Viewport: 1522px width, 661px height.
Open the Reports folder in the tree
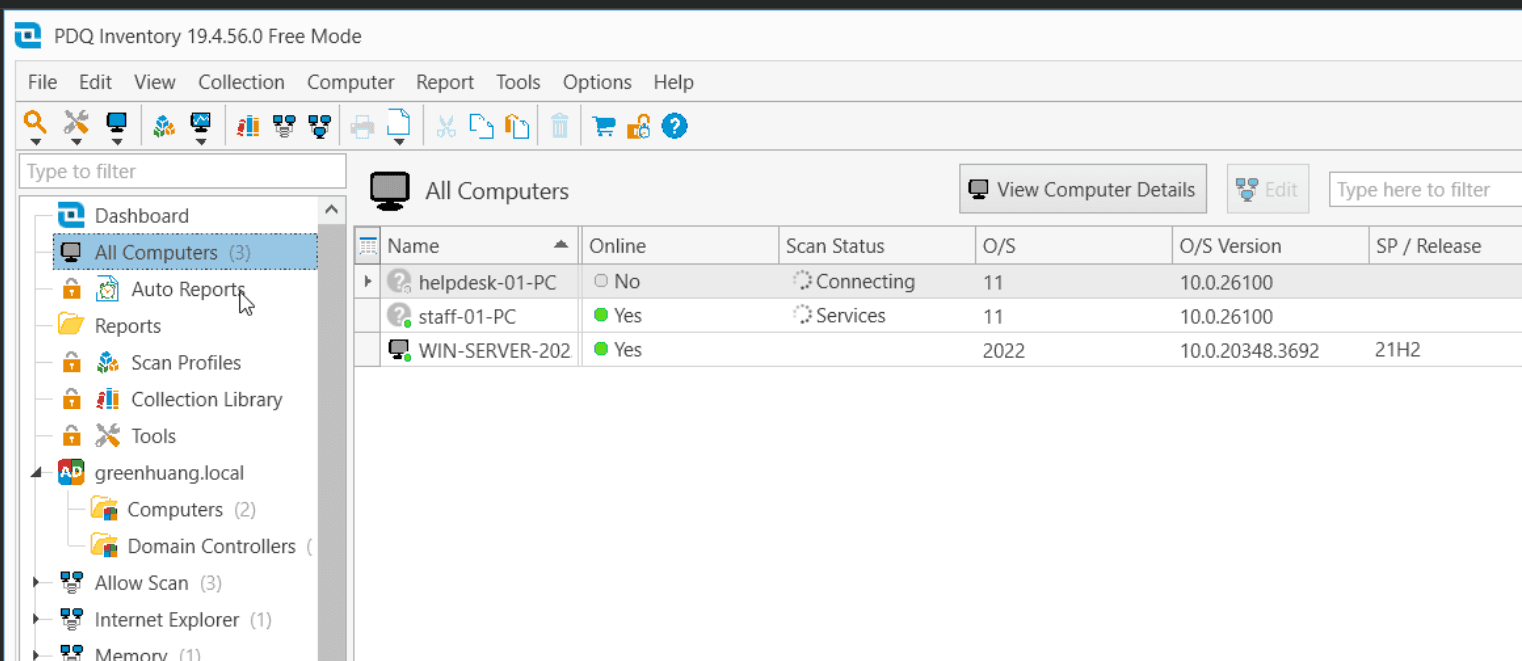coord(128,326)
